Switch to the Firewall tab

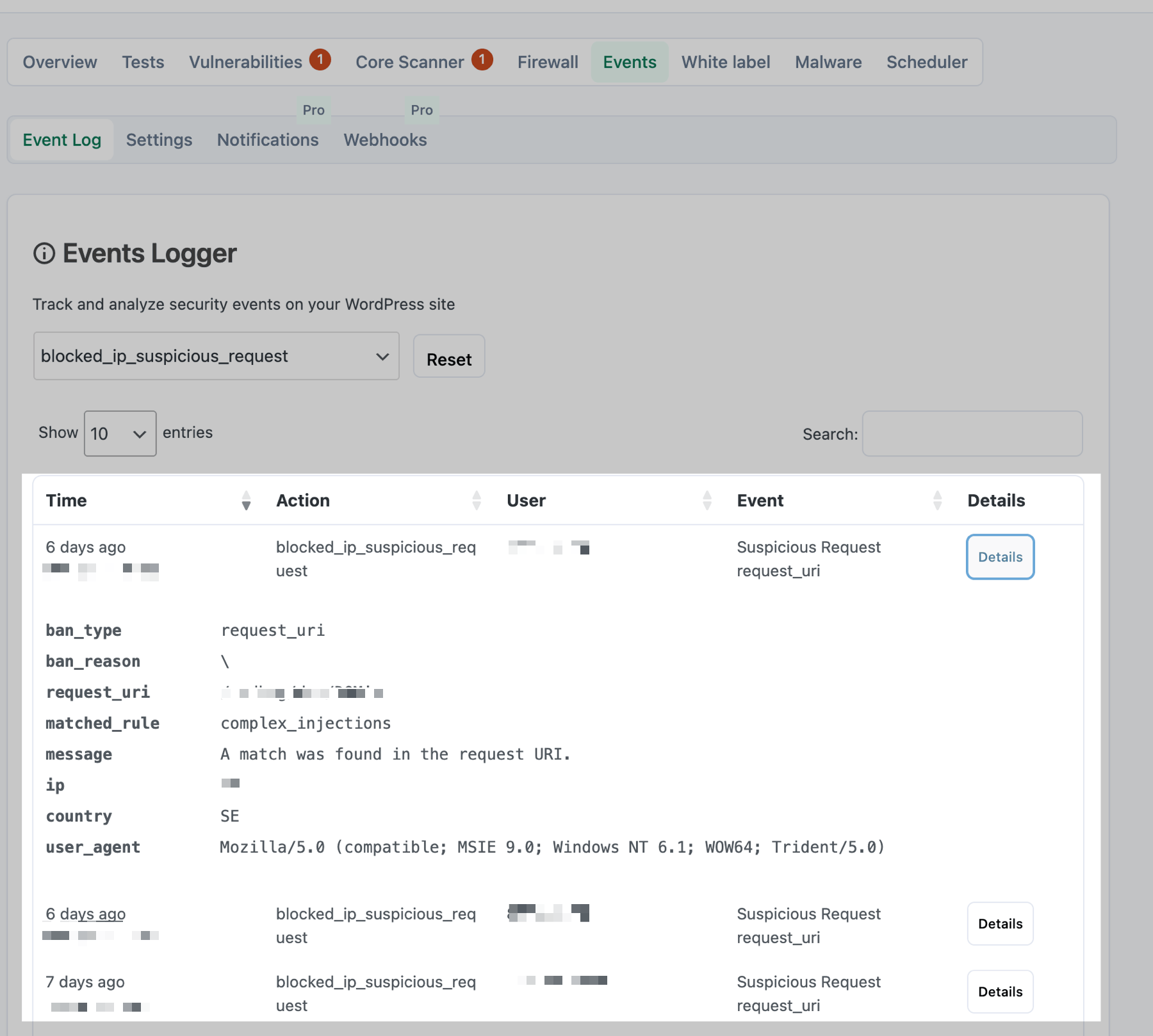548,61
